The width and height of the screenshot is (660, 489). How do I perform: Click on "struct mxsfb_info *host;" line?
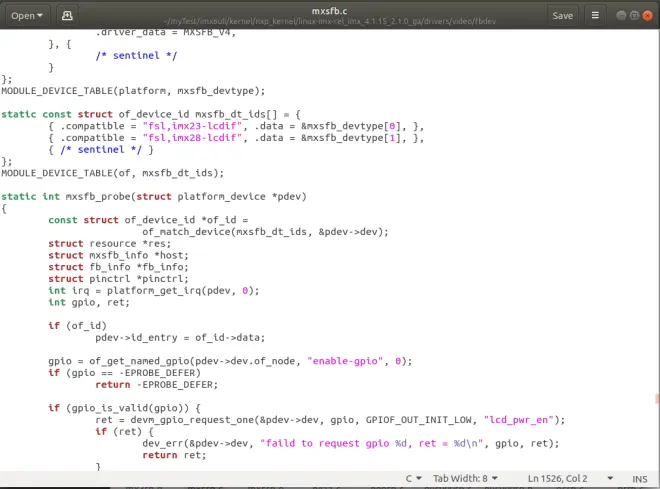pos(118,255)
